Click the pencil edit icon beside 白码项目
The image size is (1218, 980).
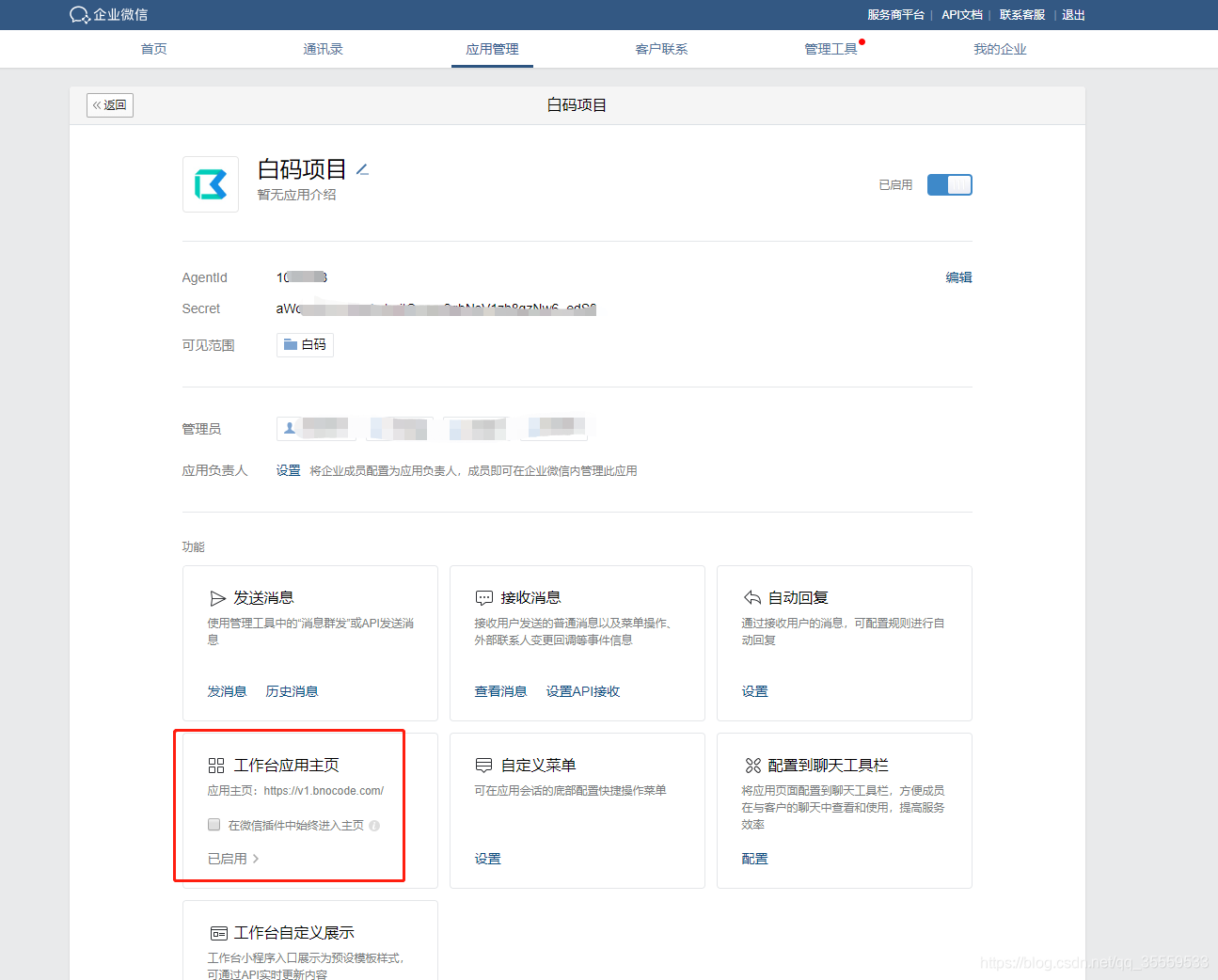pyautogui.click(x=362, y=169)
